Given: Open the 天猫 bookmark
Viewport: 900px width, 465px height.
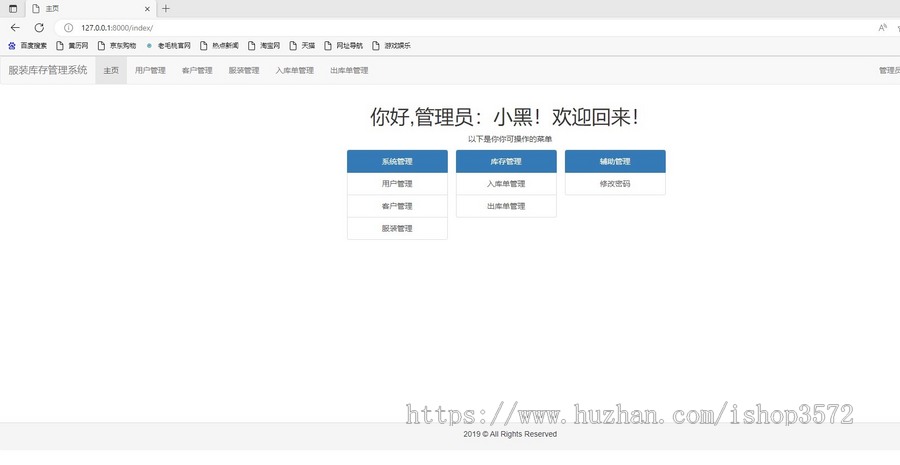Looking at the screenshot, I should click(302, 45).
